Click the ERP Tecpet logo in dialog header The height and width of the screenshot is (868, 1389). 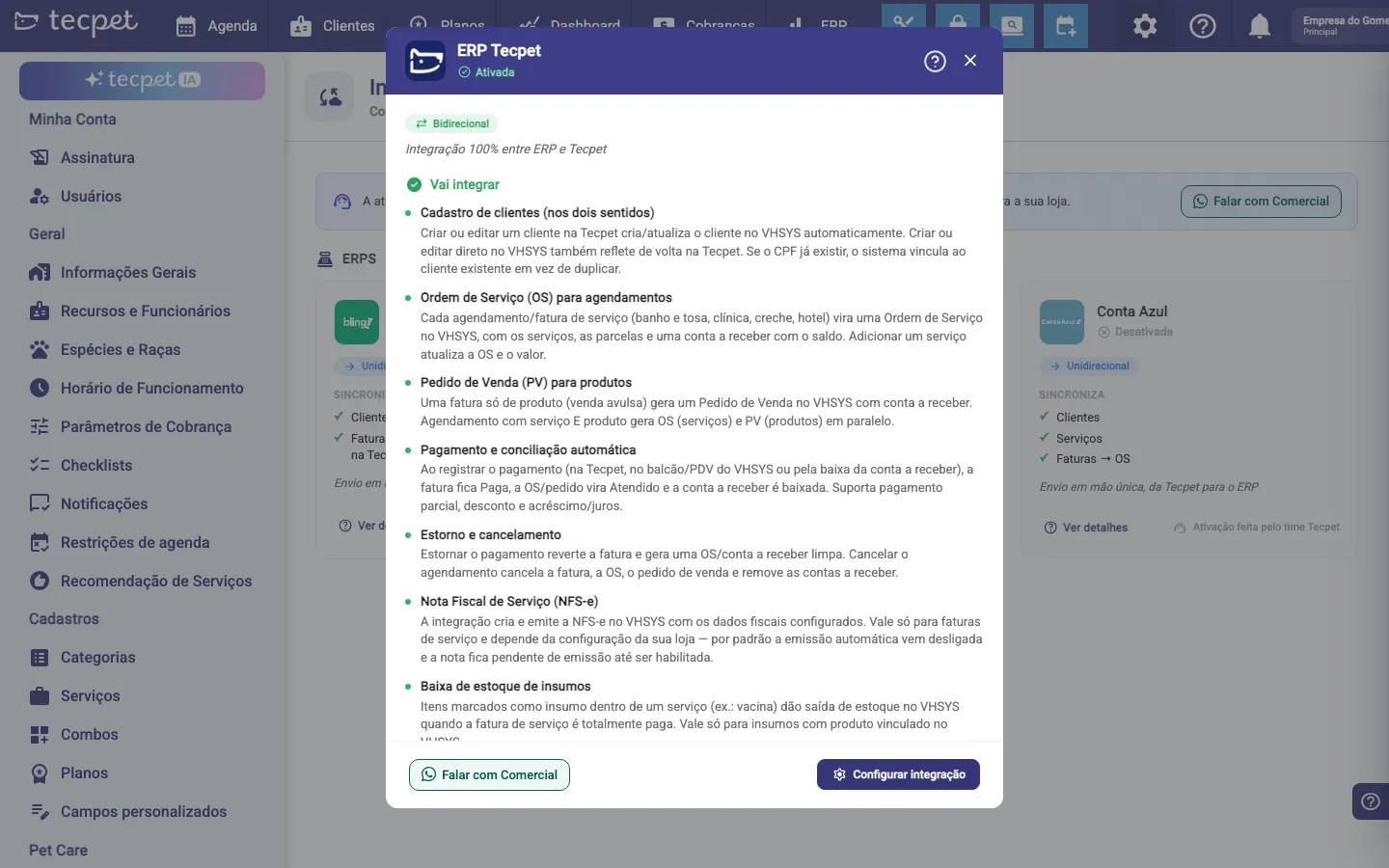pos(425,61)
